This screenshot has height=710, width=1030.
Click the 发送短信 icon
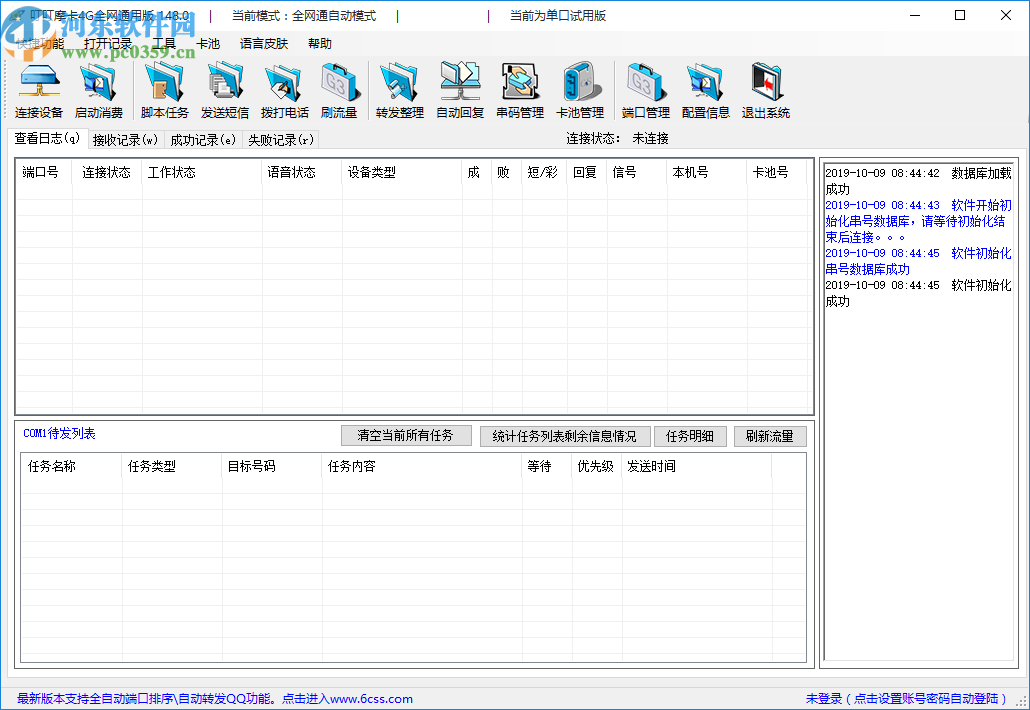(225, 90)
